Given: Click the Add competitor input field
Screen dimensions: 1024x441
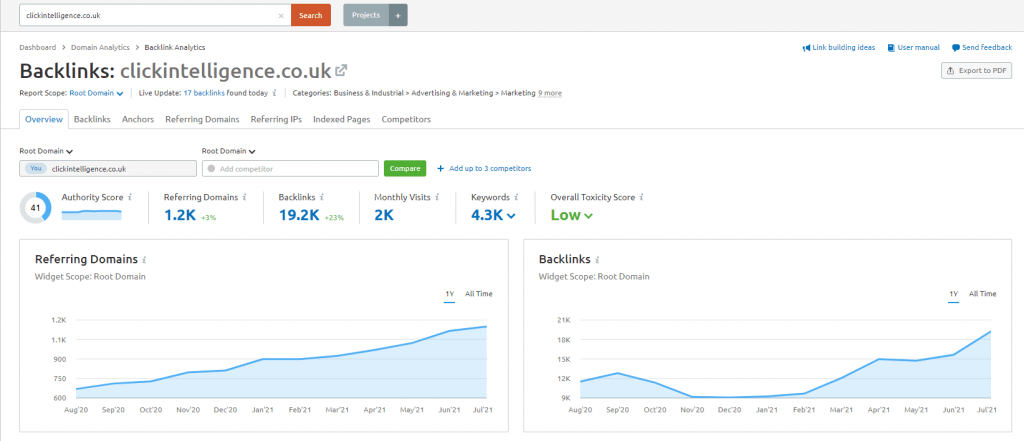Looking at the screenshot, I should [x=291, y=169].
